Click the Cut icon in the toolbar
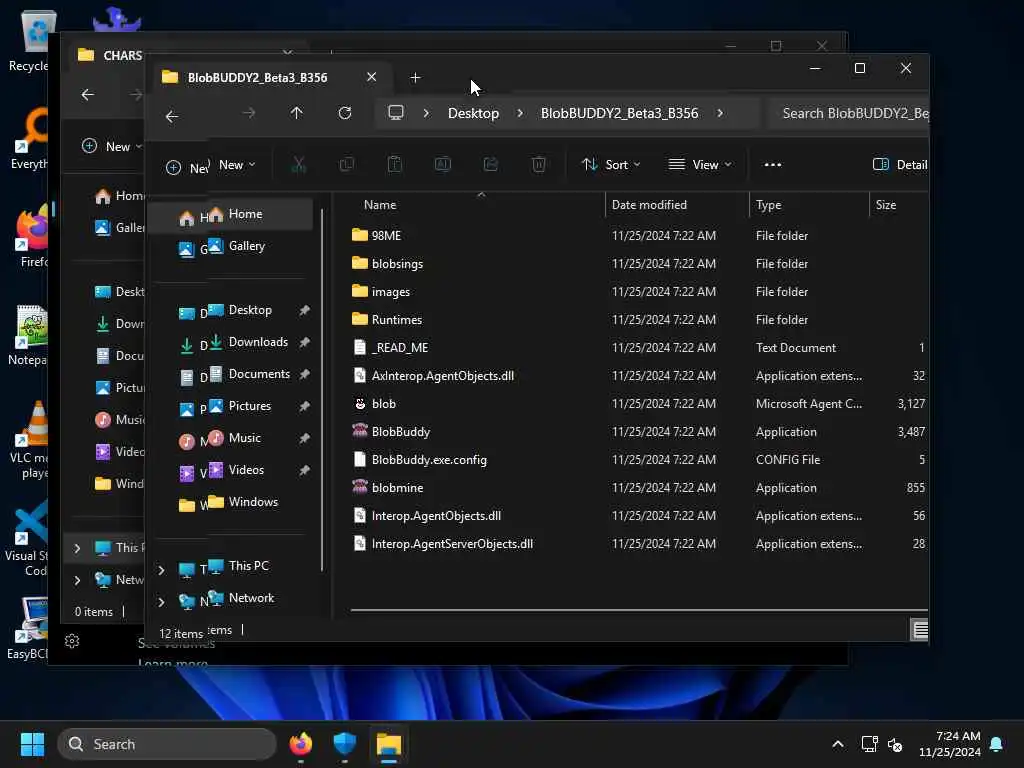 (298, 165)
